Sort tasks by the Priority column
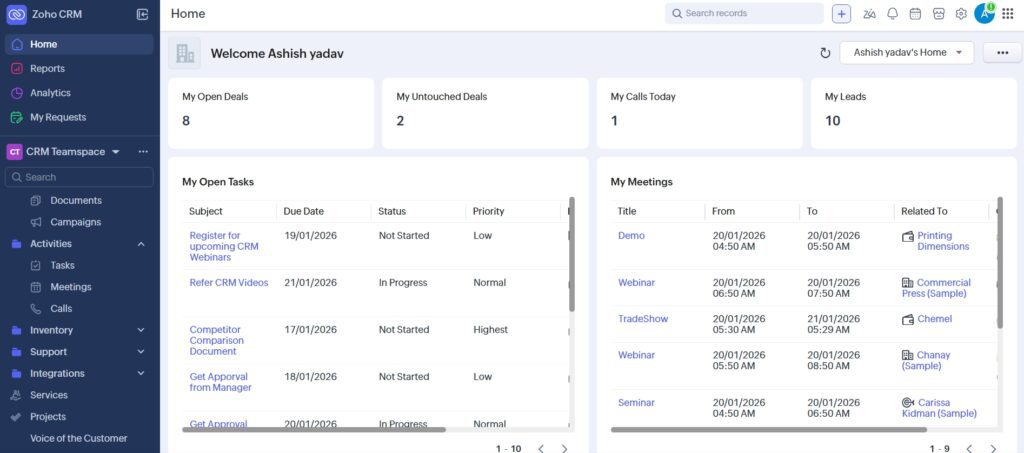 [x=488, y=211]
